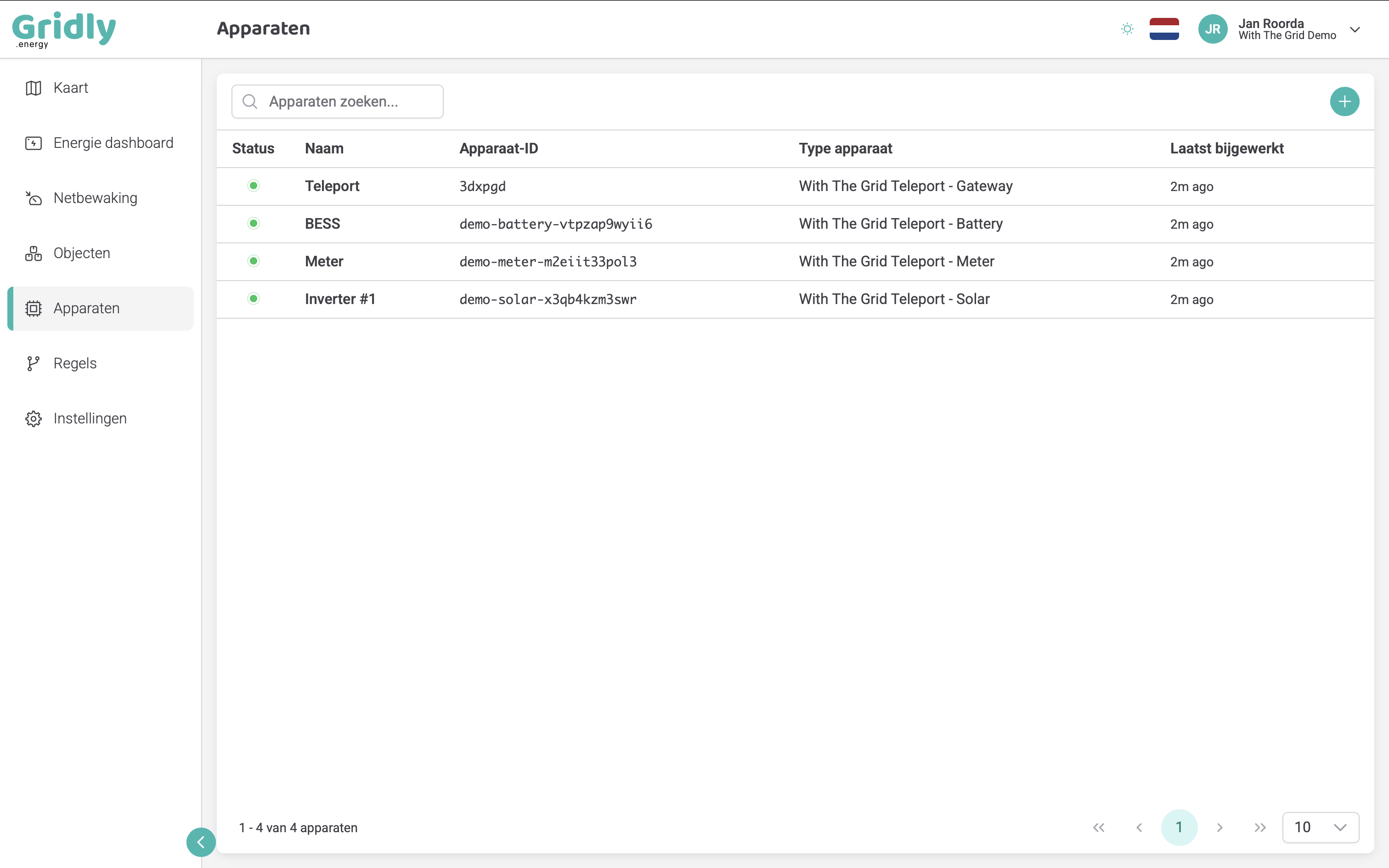Go to the next page arrow
Image resolution: width=1389 pixels, height=868 pixels.
point(1220,827)
